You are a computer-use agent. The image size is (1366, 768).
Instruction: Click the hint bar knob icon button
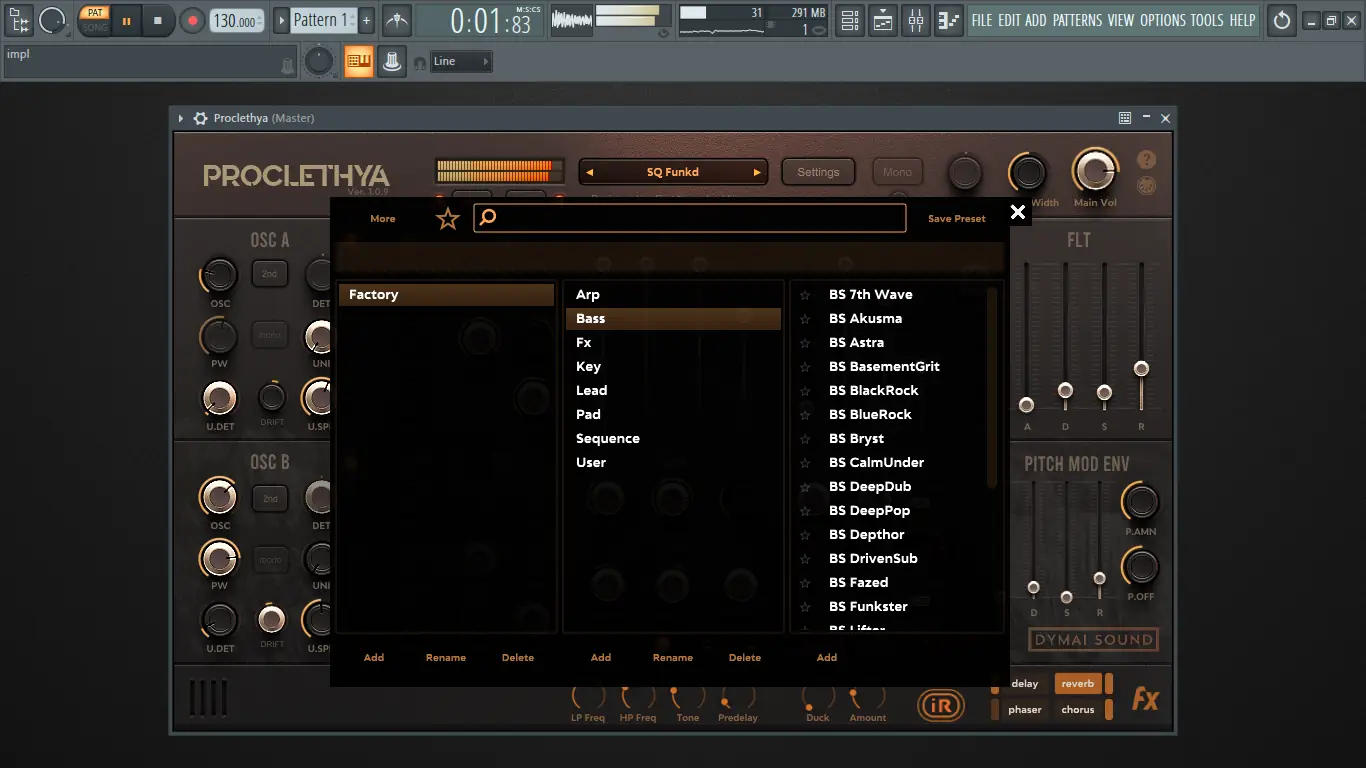coord(392,62)
